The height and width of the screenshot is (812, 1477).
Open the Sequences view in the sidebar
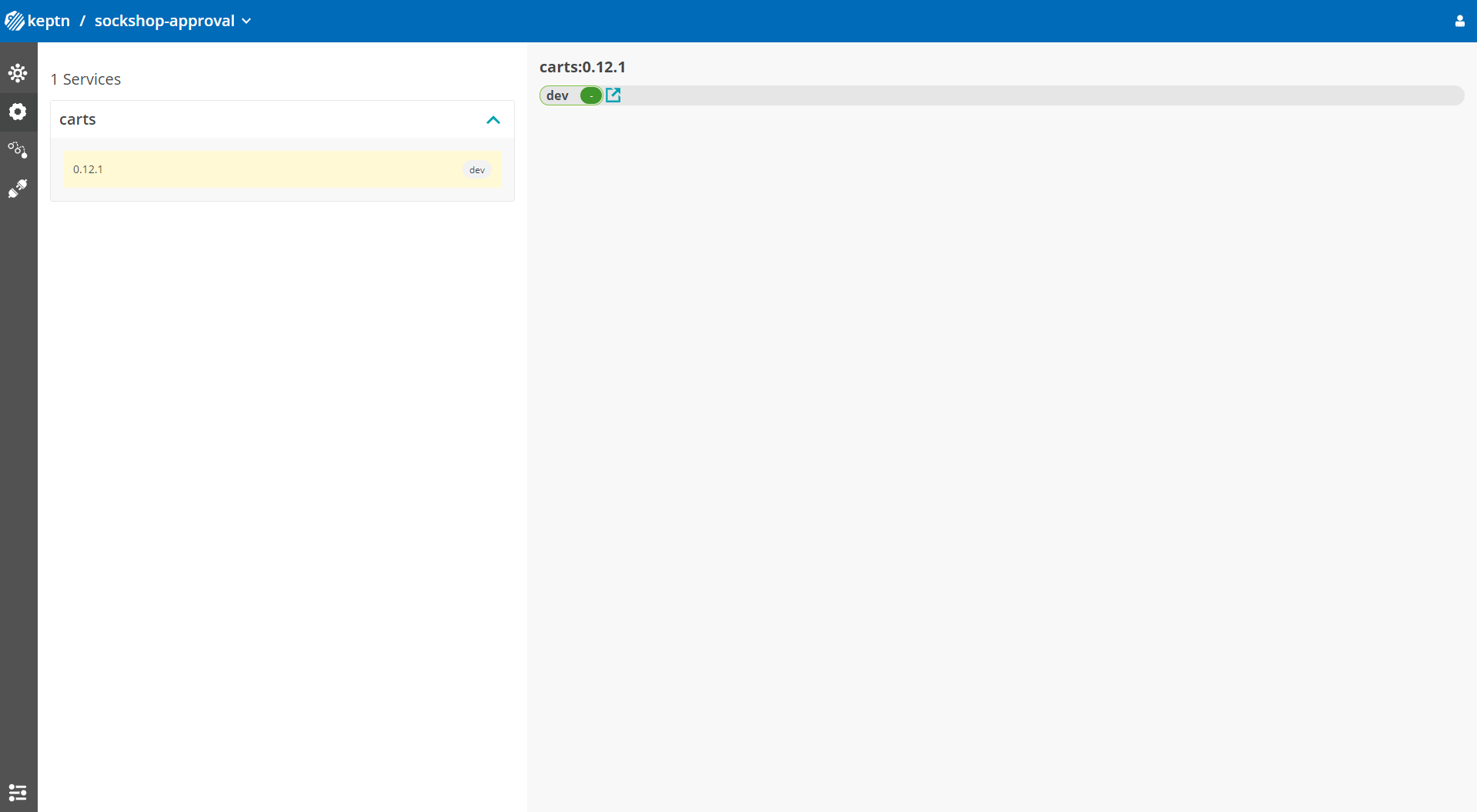(18, 150)
